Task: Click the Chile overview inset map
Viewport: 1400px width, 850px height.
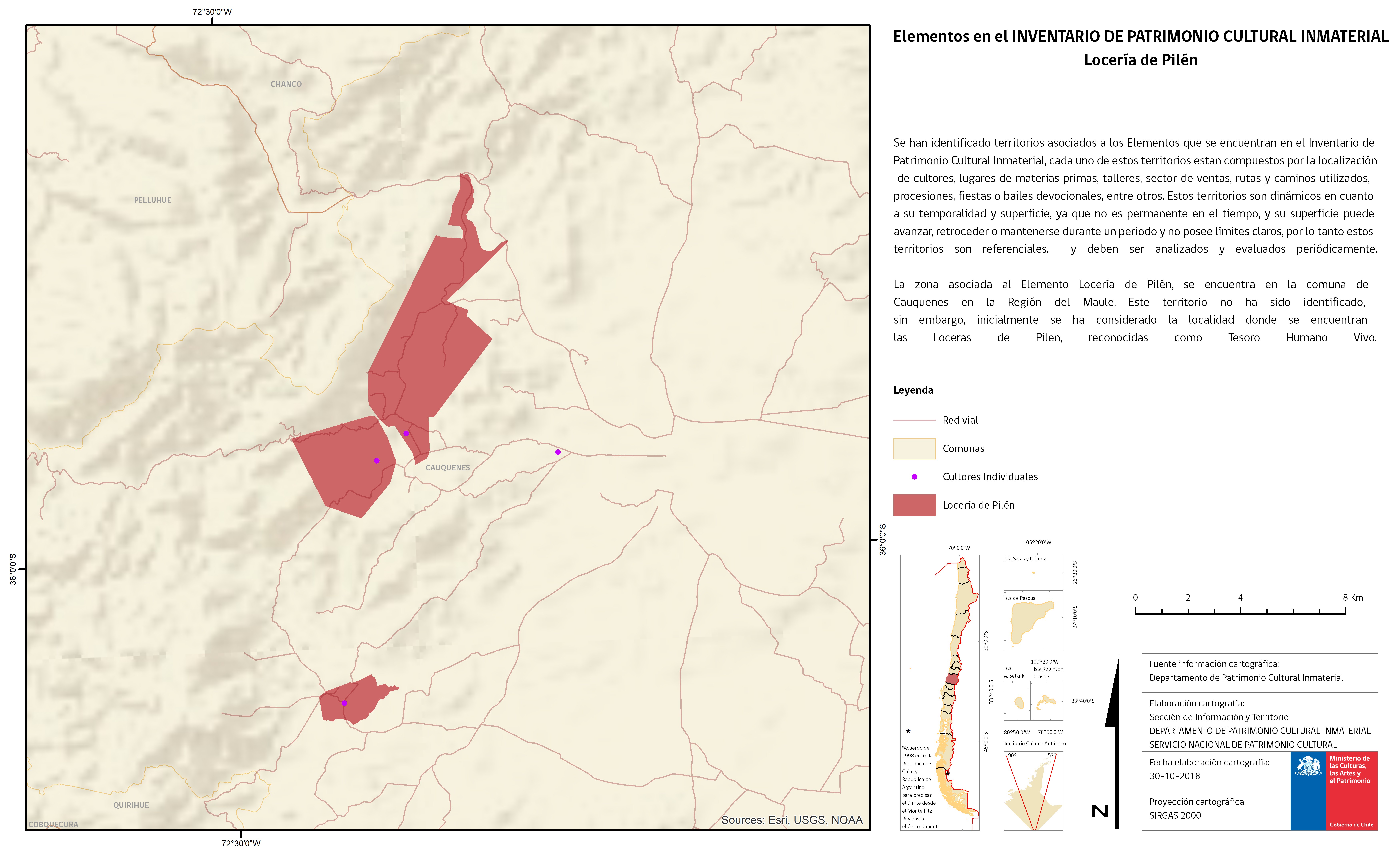Action: [940, 693]
